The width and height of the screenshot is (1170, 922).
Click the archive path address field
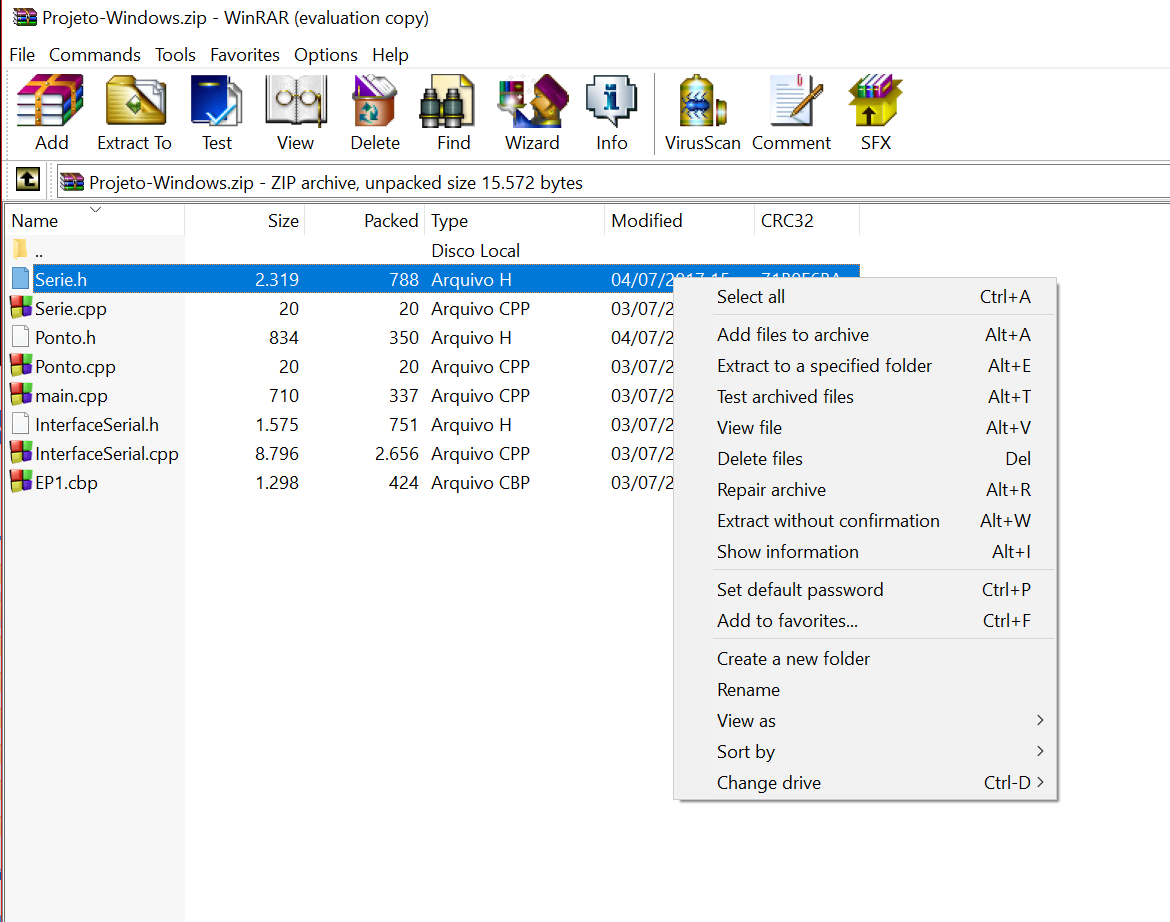[x=613, y=183]
